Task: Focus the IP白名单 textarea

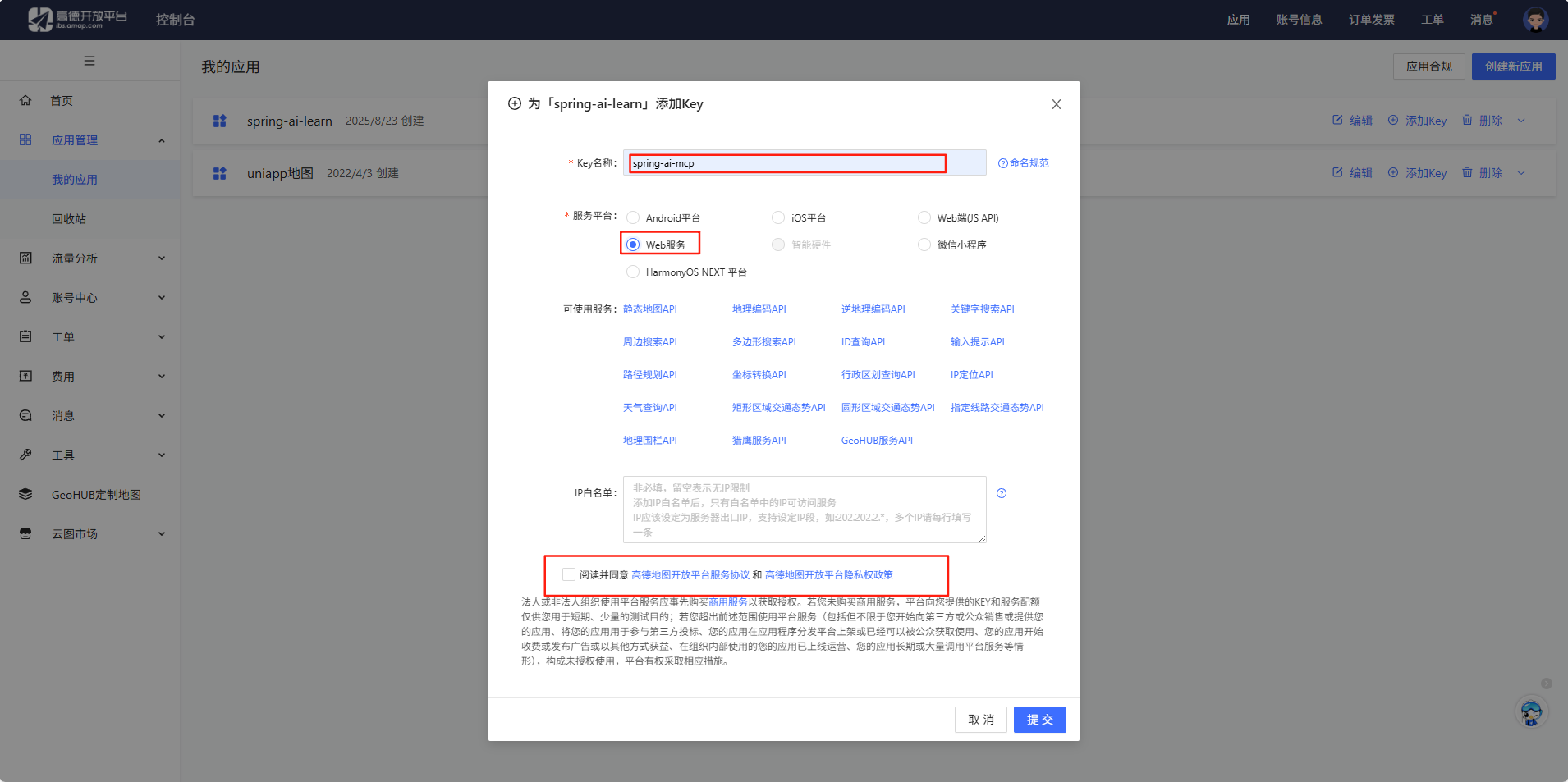Action: 805,510
